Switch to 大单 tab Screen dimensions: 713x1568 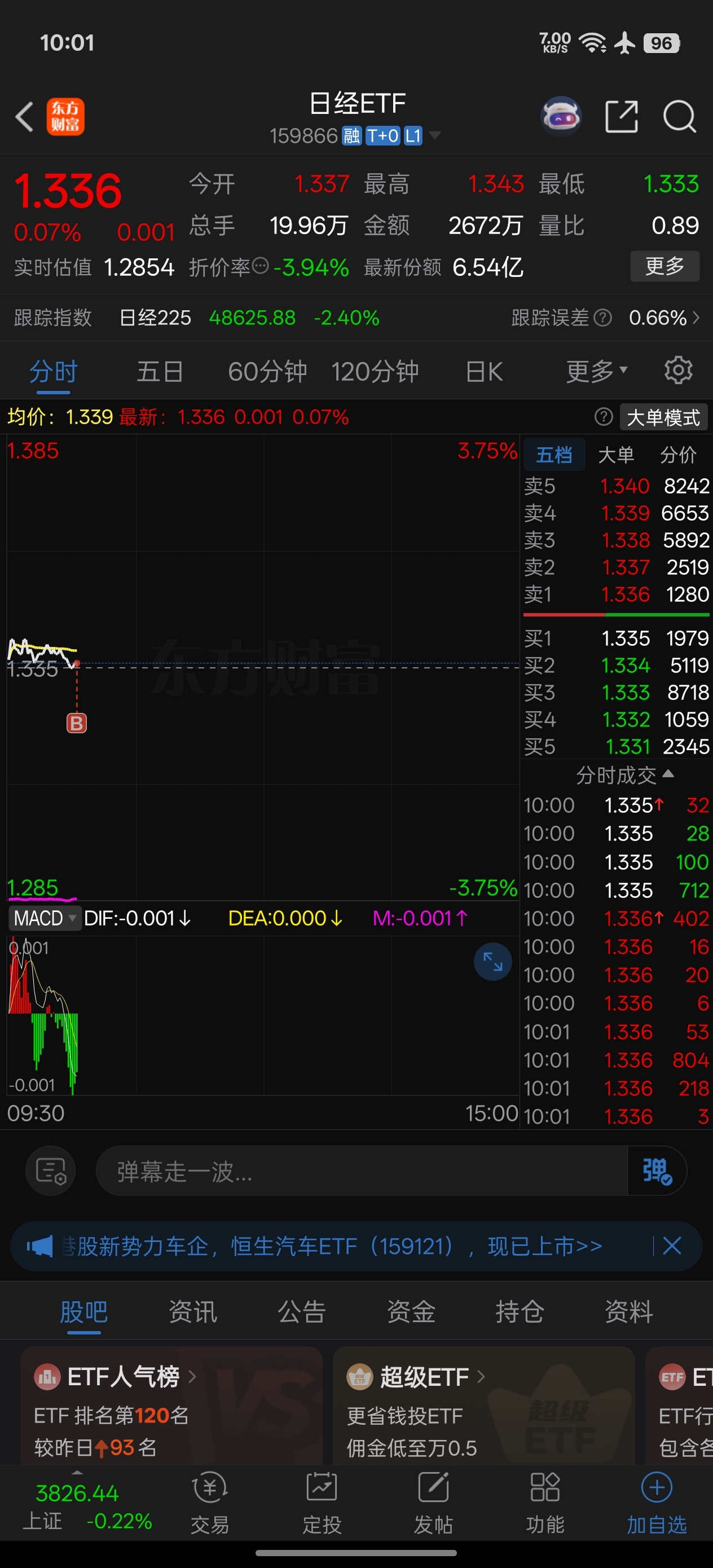coord(616,454)
